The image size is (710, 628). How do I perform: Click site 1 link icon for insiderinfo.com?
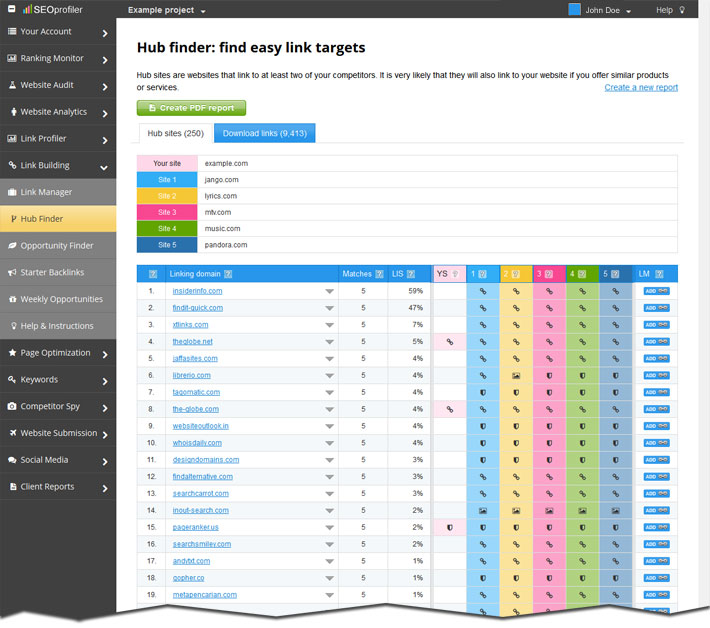pos(483,291)
